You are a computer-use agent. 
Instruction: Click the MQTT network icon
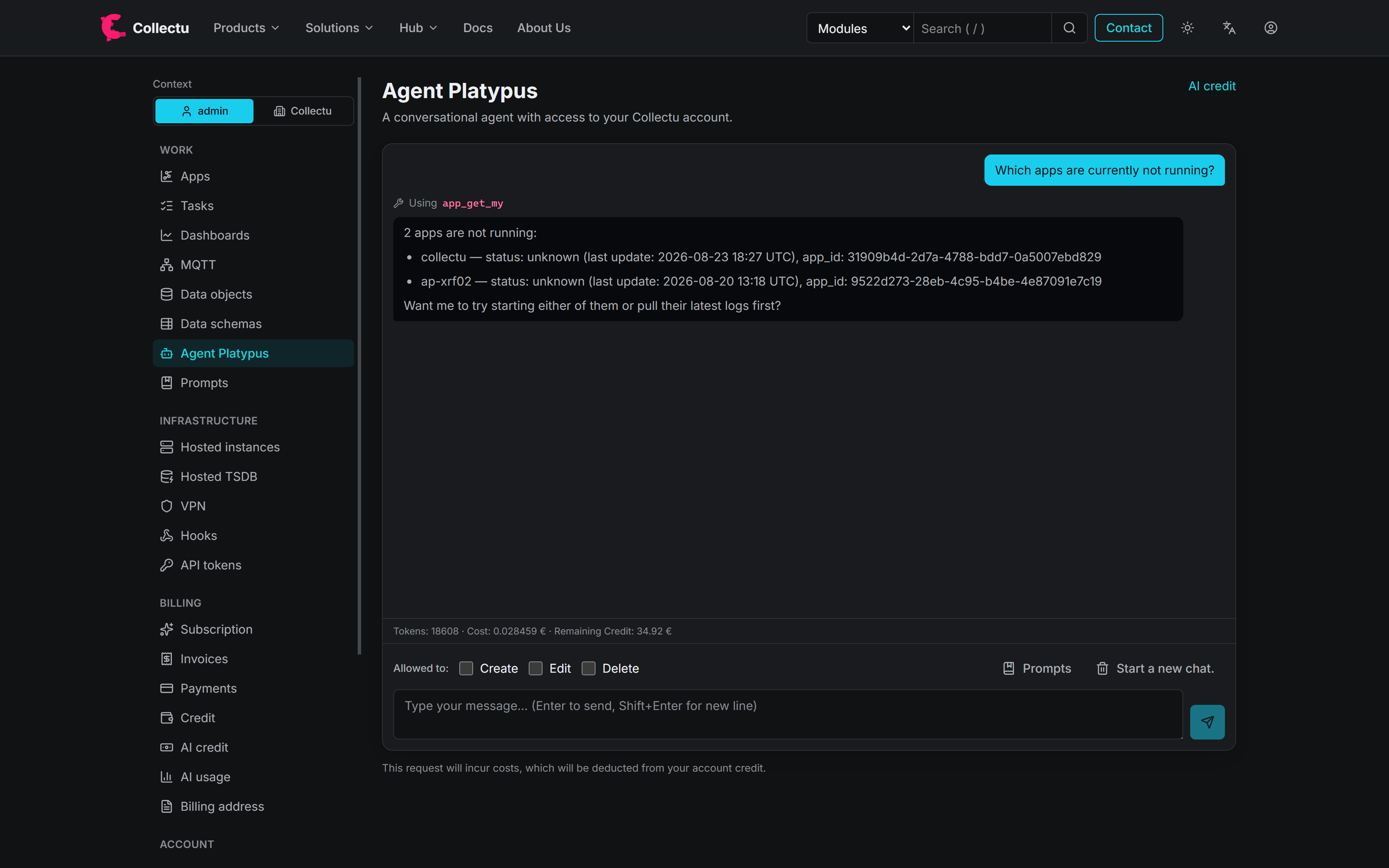166,265
